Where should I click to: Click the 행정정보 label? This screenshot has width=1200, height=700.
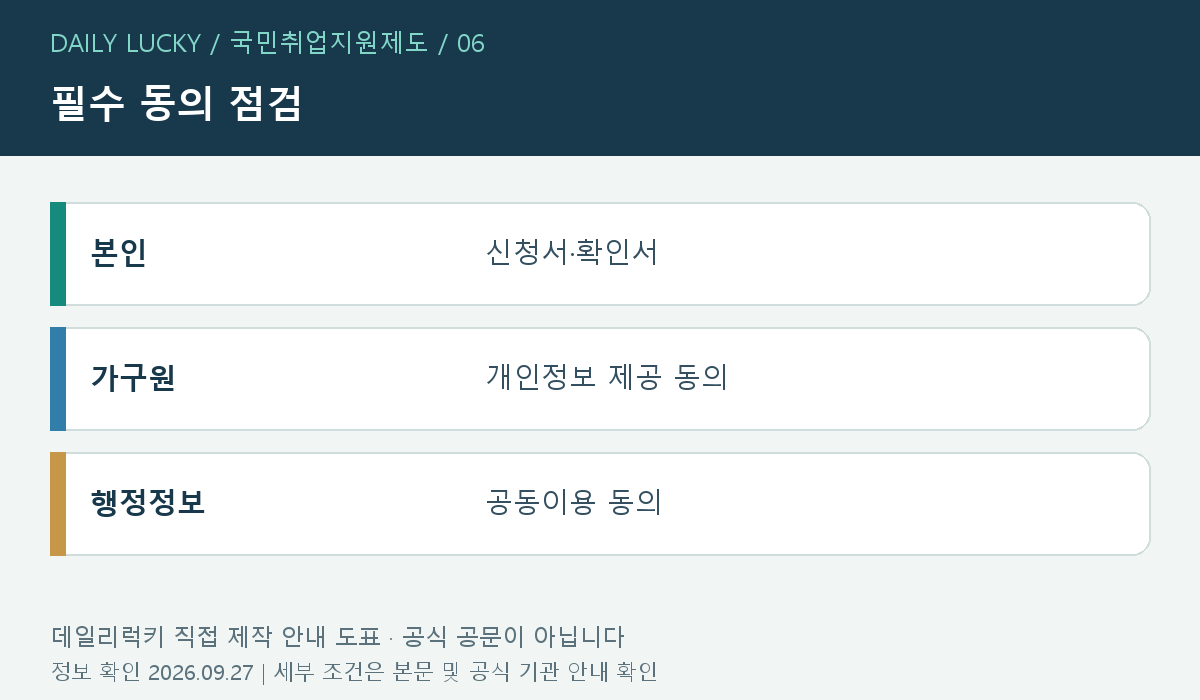coord(148,503)
